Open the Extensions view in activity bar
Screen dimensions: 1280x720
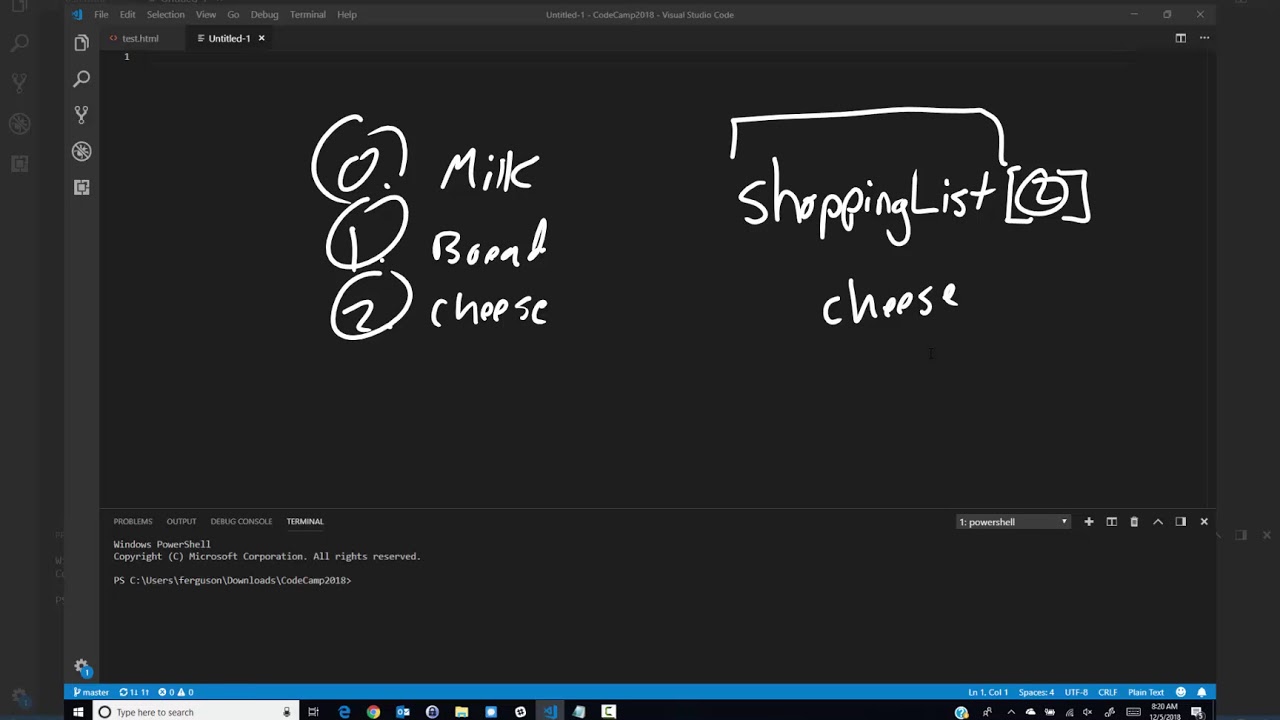(x=81, y=187)
